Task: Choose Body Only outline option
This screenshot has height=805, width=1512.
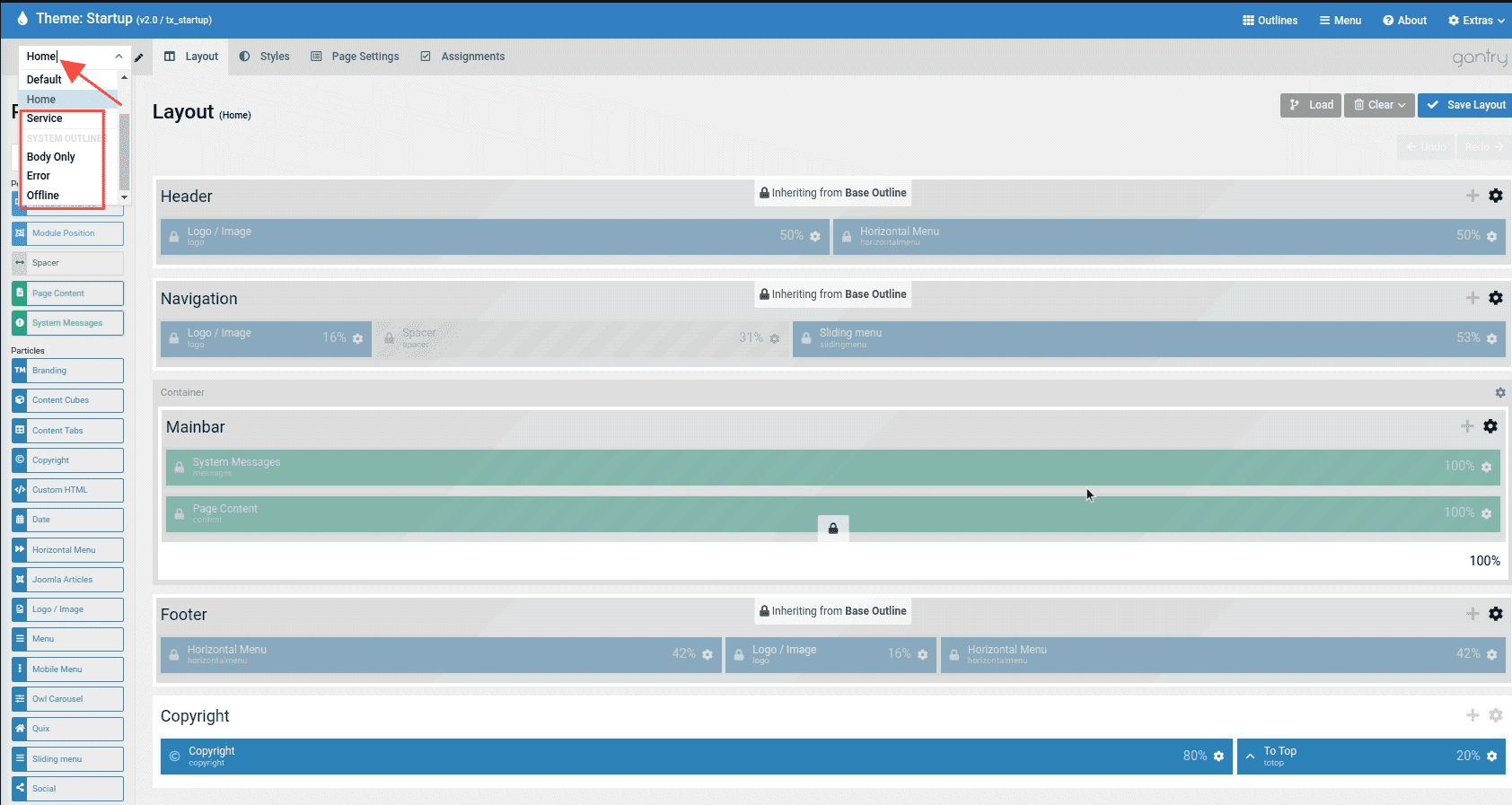Action: (x=51, y=157)
